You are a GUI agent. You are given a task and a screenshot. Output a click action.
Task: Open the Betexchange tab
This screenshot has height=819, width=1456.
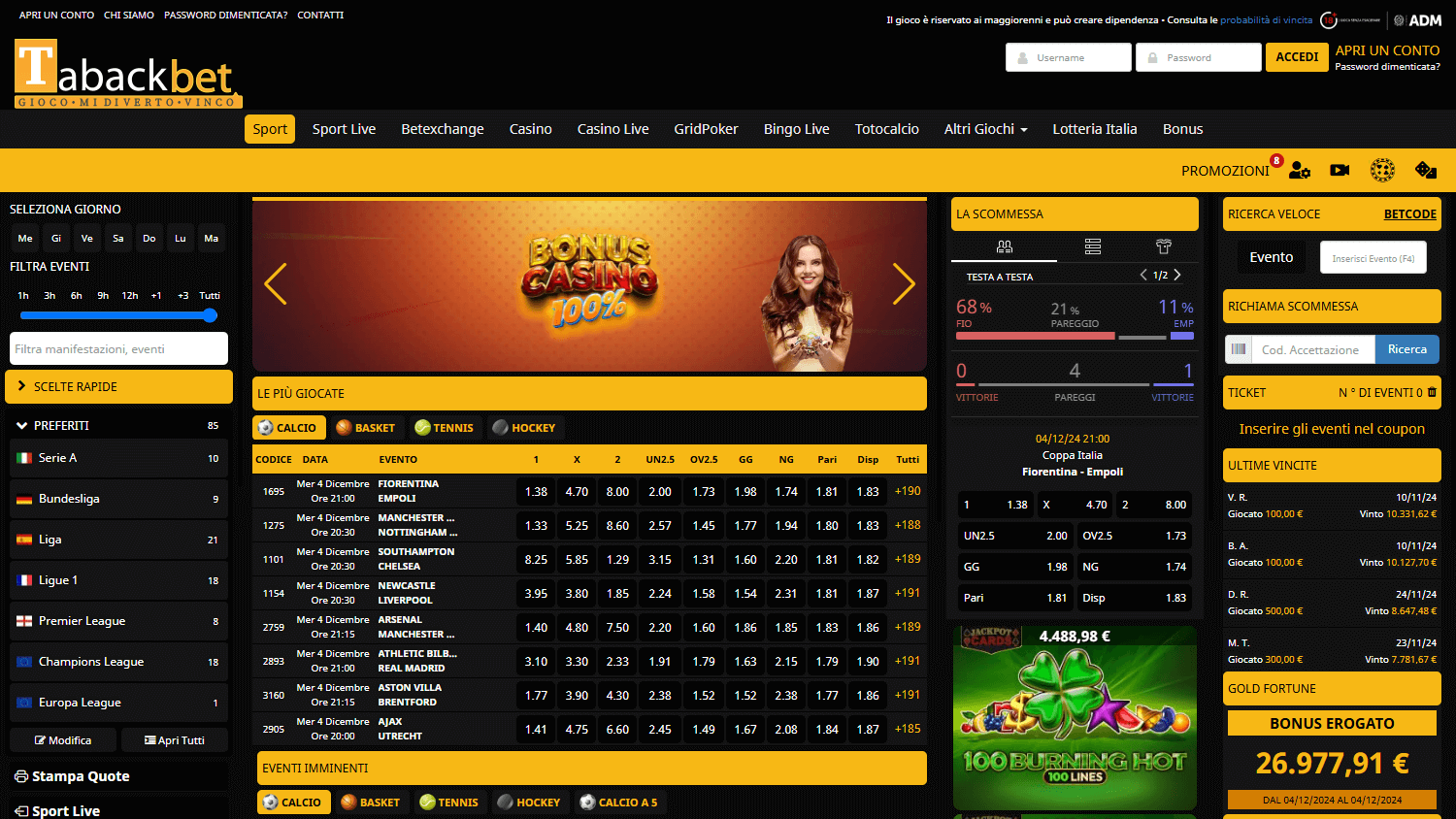(443, 129)
